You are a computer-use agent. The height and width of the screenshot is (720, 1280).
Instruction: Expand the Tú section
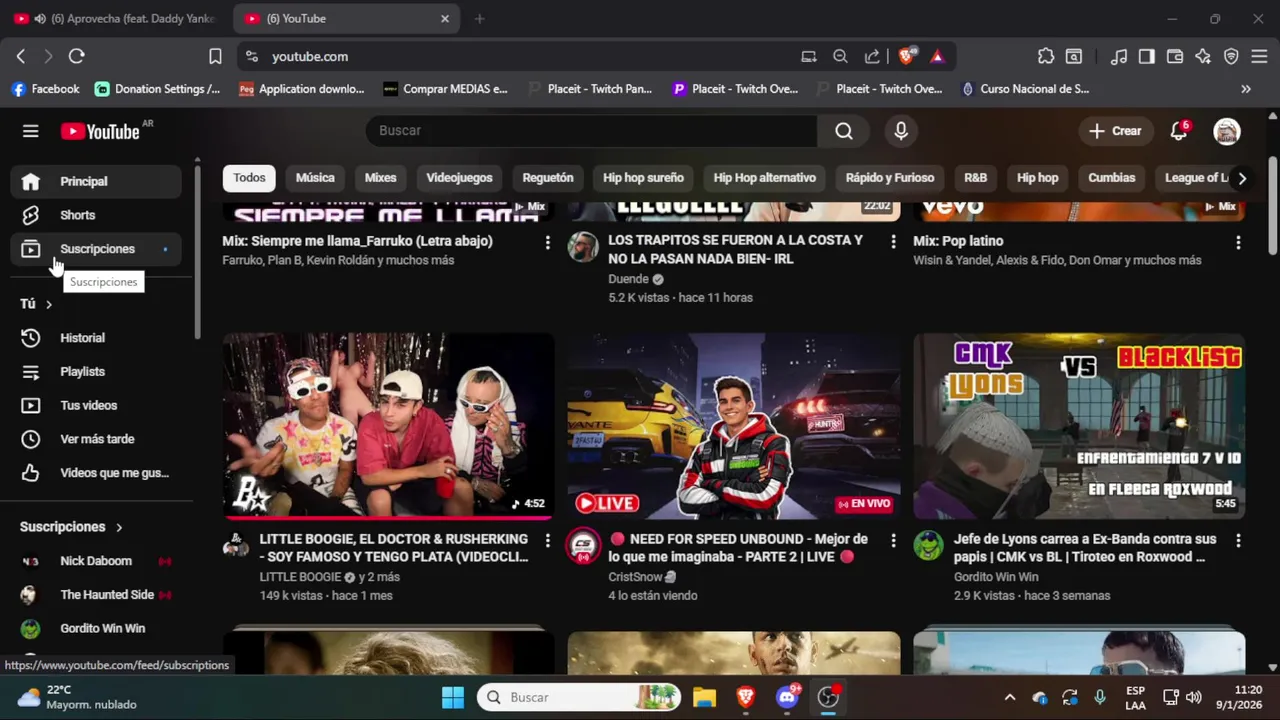[37, 304]
